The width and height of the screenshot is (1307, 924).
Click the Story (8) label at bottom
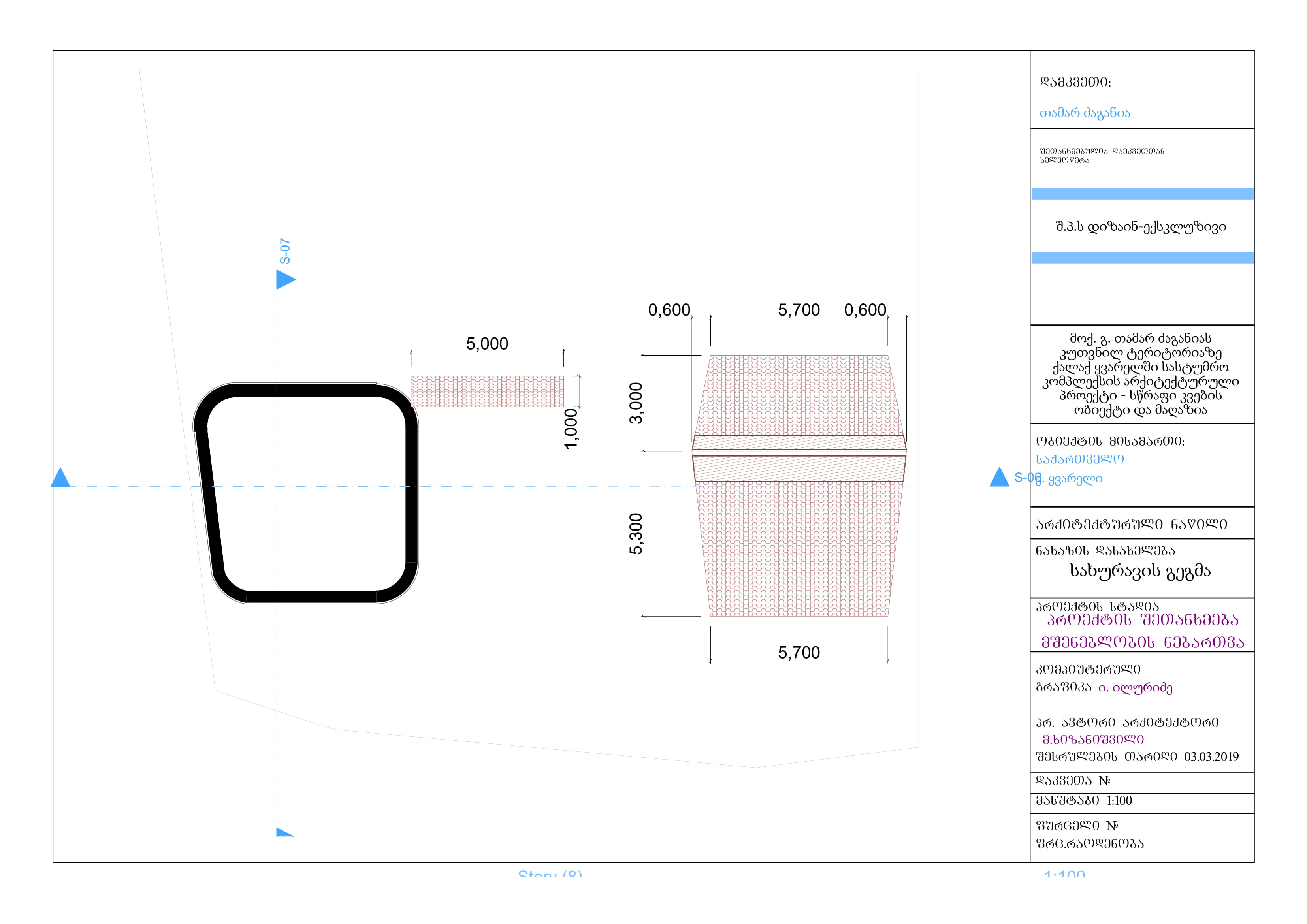pos(550,874)
